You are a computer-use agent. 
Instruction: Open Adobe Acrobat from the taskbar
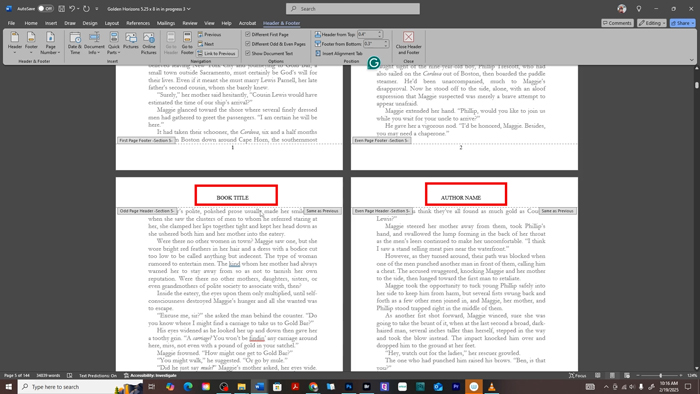pyautogui.click(x=295, y=386)
